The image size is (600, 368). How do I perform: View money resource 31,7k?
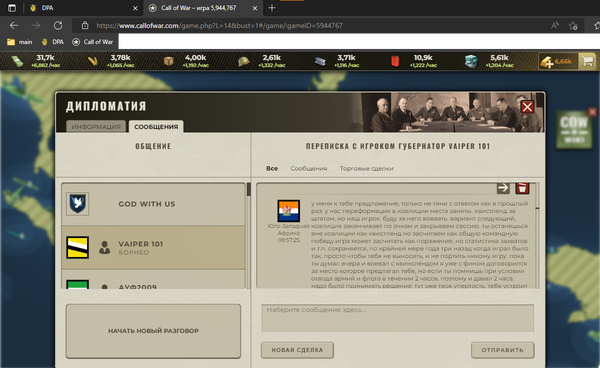35,61
